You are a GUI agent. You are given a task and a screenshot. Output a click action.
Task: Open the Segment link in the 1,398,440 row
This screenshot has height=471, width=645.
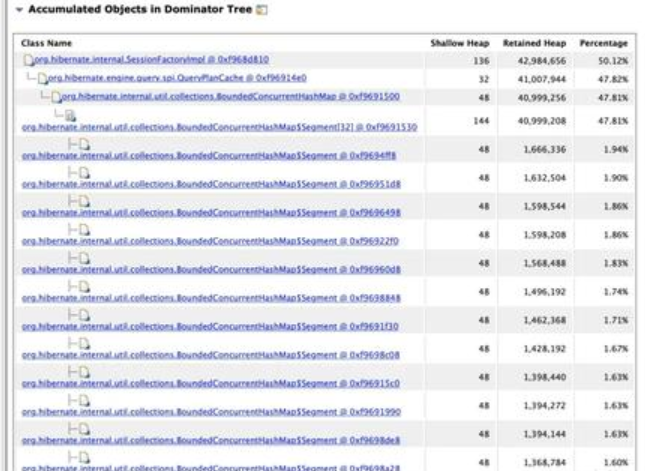[x=211, y=383]
